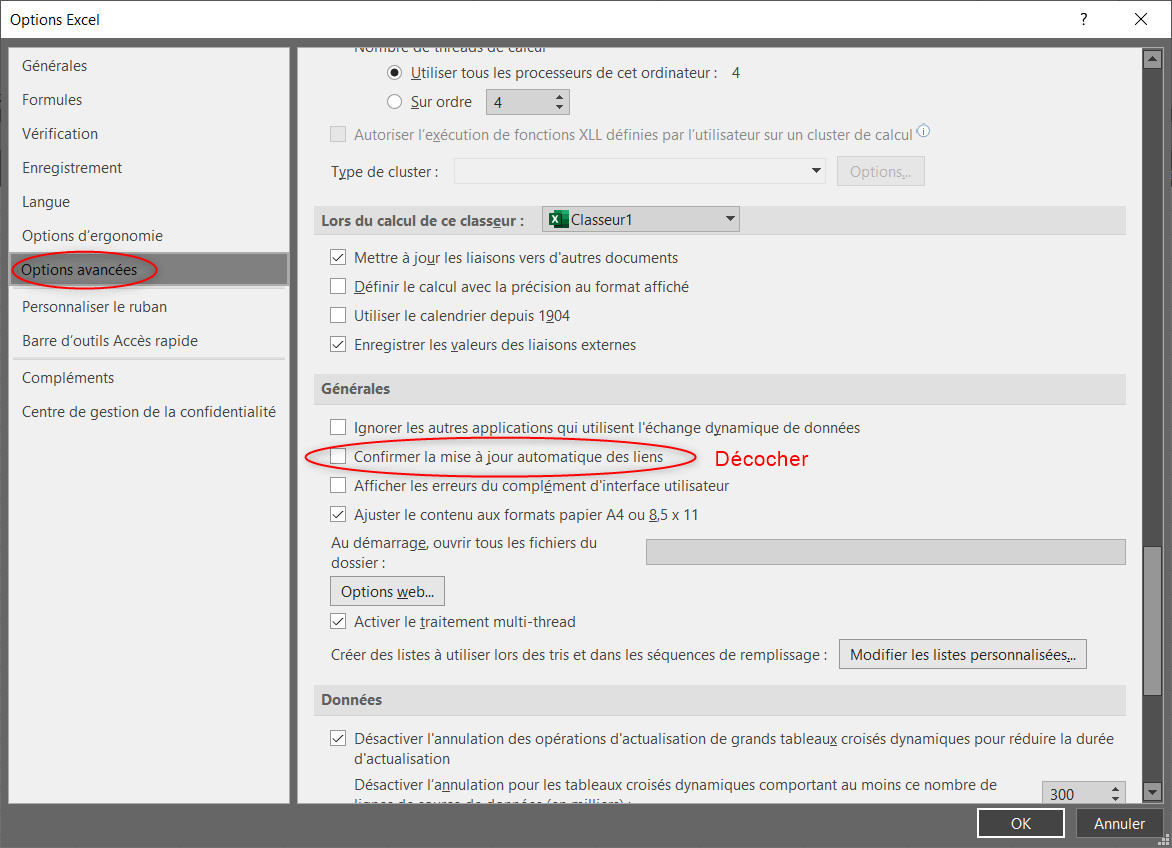Increase the 'Sur ordre' thread count
Image resolution: width=1172 pixels, height=848 pixels.
pyautogui.click(x=559, y=96)
